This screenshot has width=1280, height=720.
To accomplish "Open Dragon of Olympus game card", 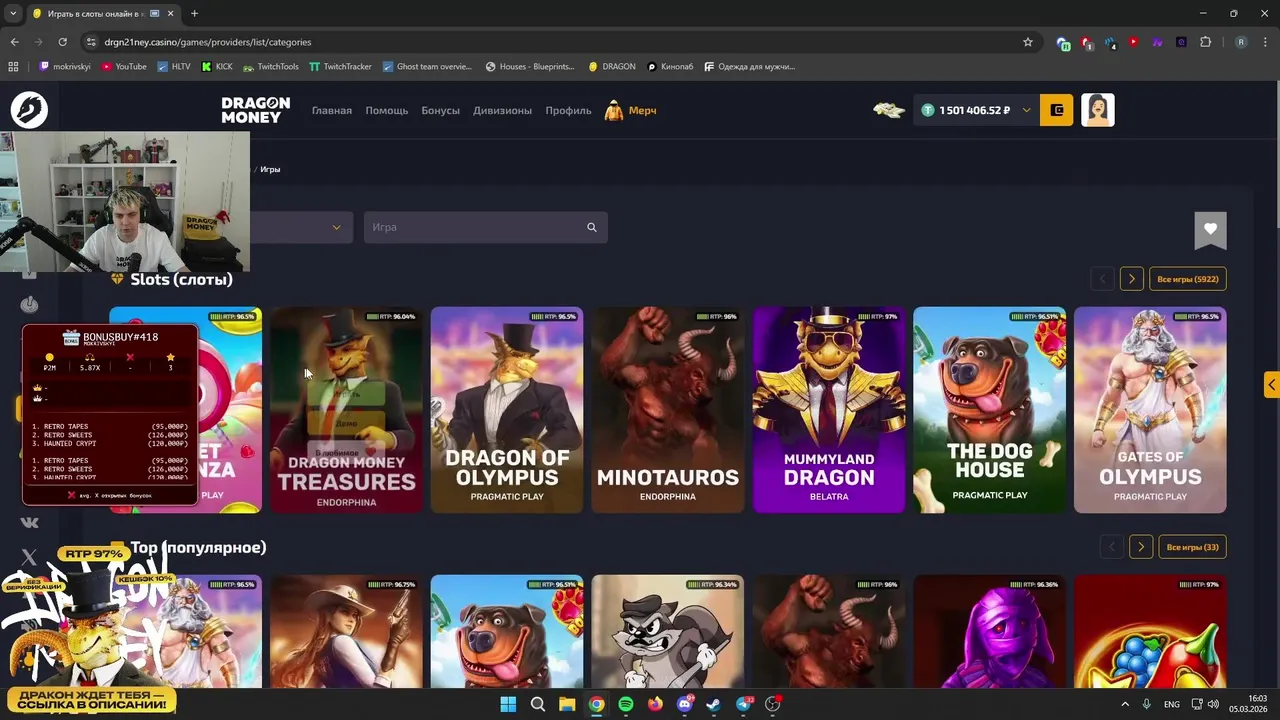I will coord(507,410).
